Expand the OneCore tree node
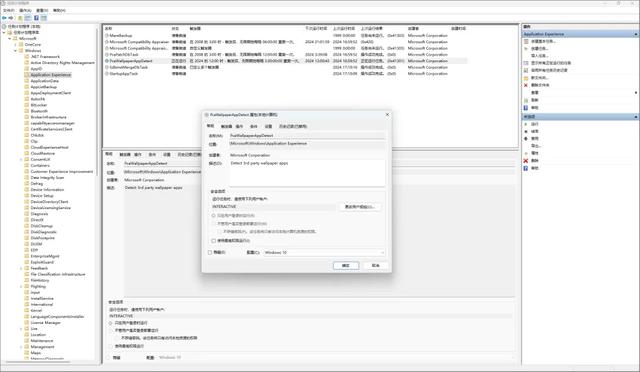640x372 pixels. tap(16, 45)
